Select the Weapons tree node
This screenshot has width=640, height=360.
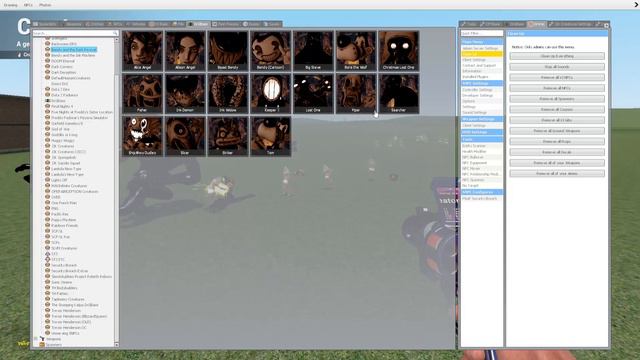click(x=53, y=339)
